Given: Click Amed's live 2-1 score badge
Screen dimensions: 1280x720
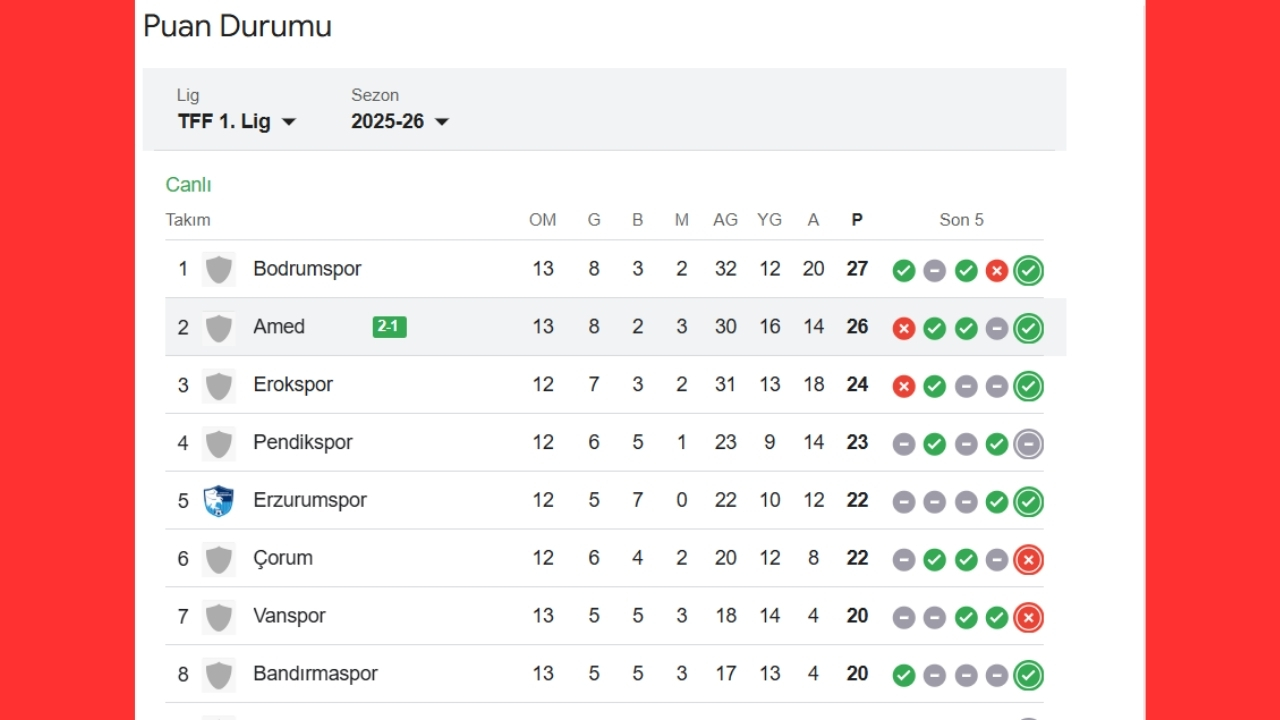Looking at the screenshot, I should [x=389, y=327].
